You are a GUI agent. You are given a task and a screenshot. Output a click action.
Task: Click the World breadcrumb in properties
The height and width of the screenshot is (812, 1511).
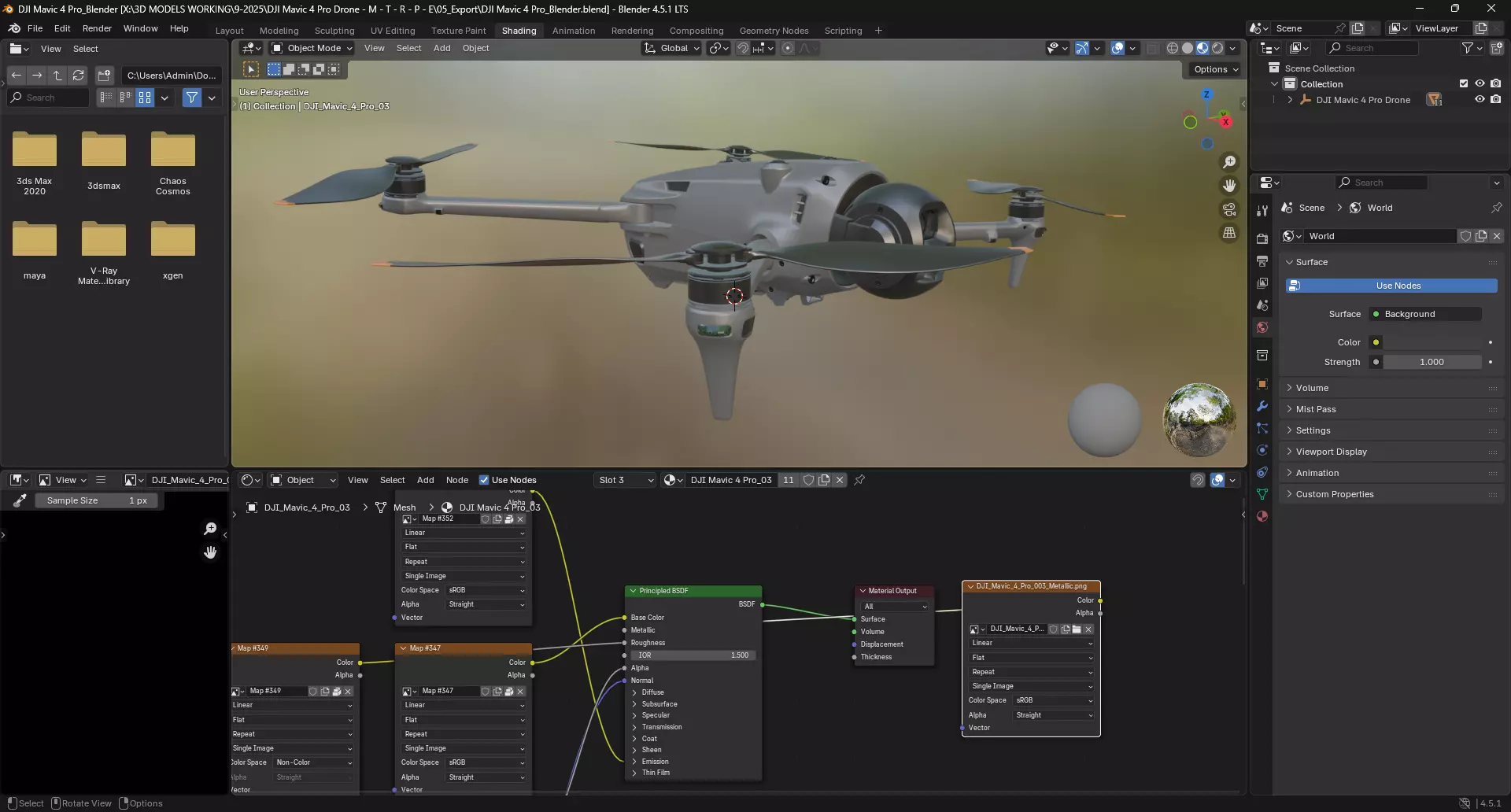click(1380, 208)
